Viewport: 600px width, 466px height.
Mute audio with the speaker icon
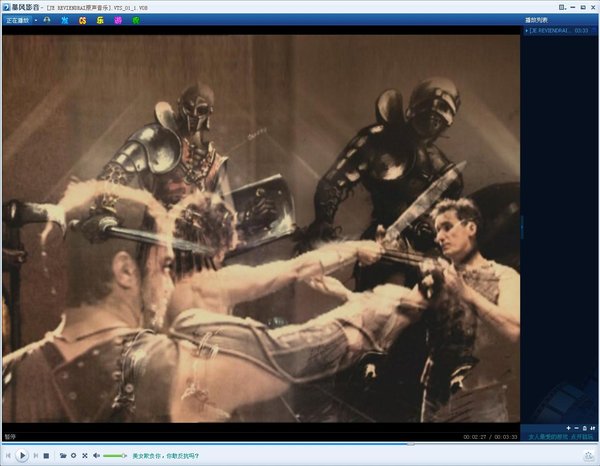tap(96, 456)
